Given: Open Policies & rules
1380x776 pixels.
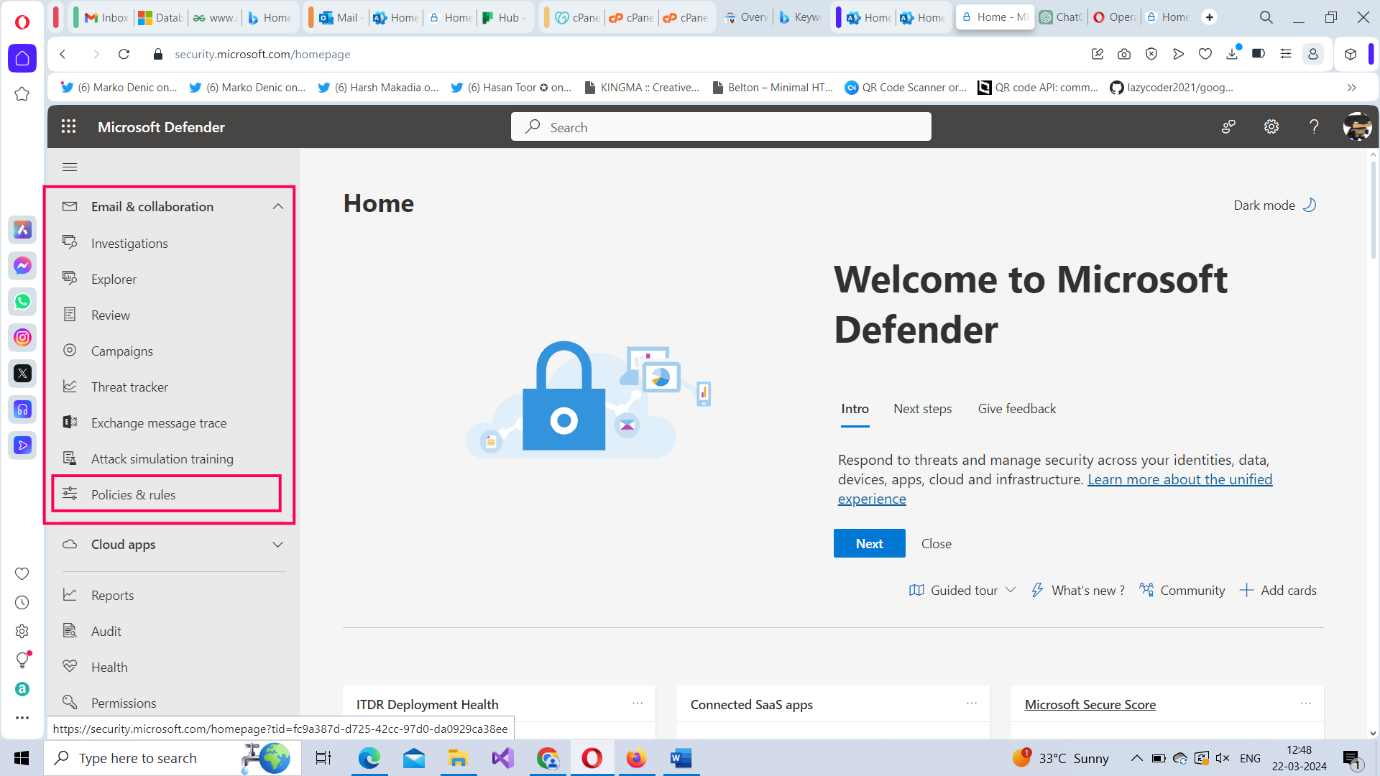Looking at the screenshot, I should click(x=133, y=495).
